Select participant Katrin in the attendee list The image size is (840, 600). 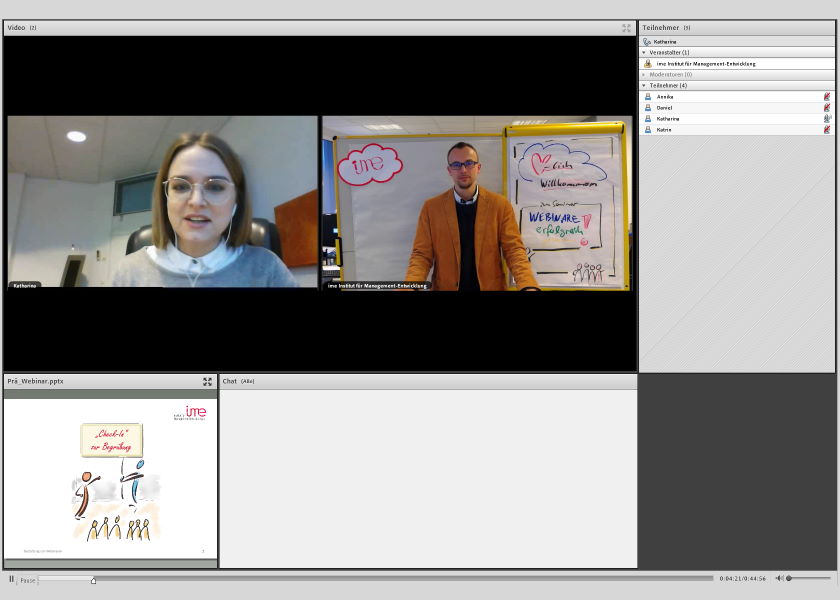tap(737, 130)
